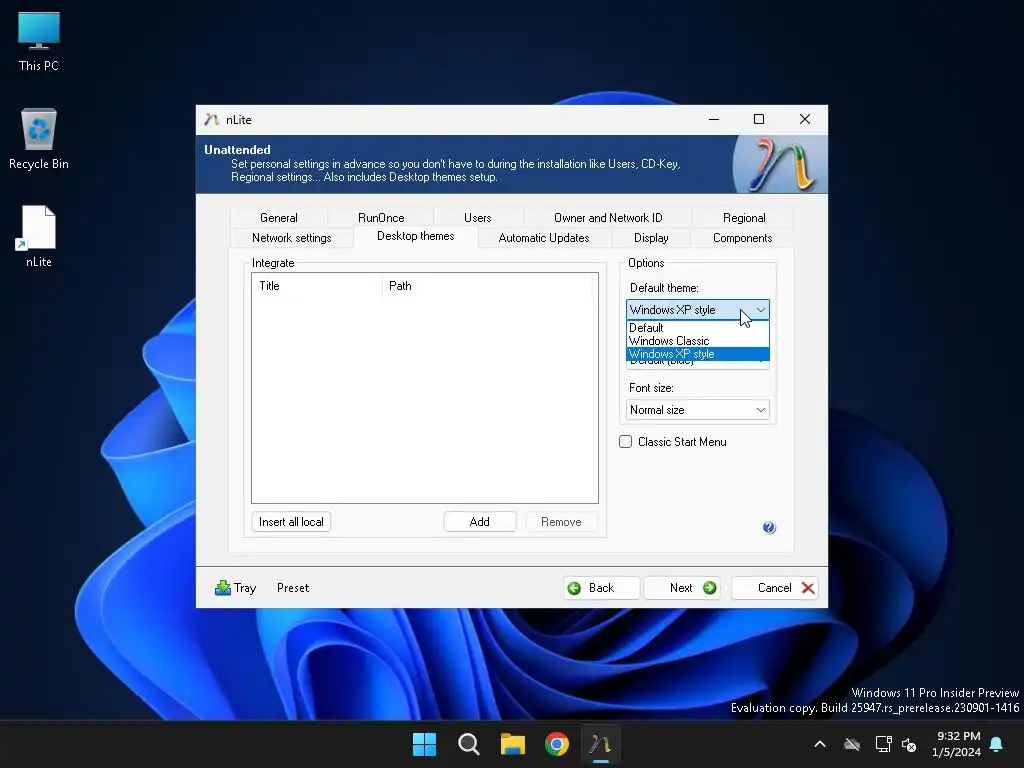Screen dimensions: 1024x768
Task: Open network status tray icon
Action: pyautogui.click(x=883, y=744)
